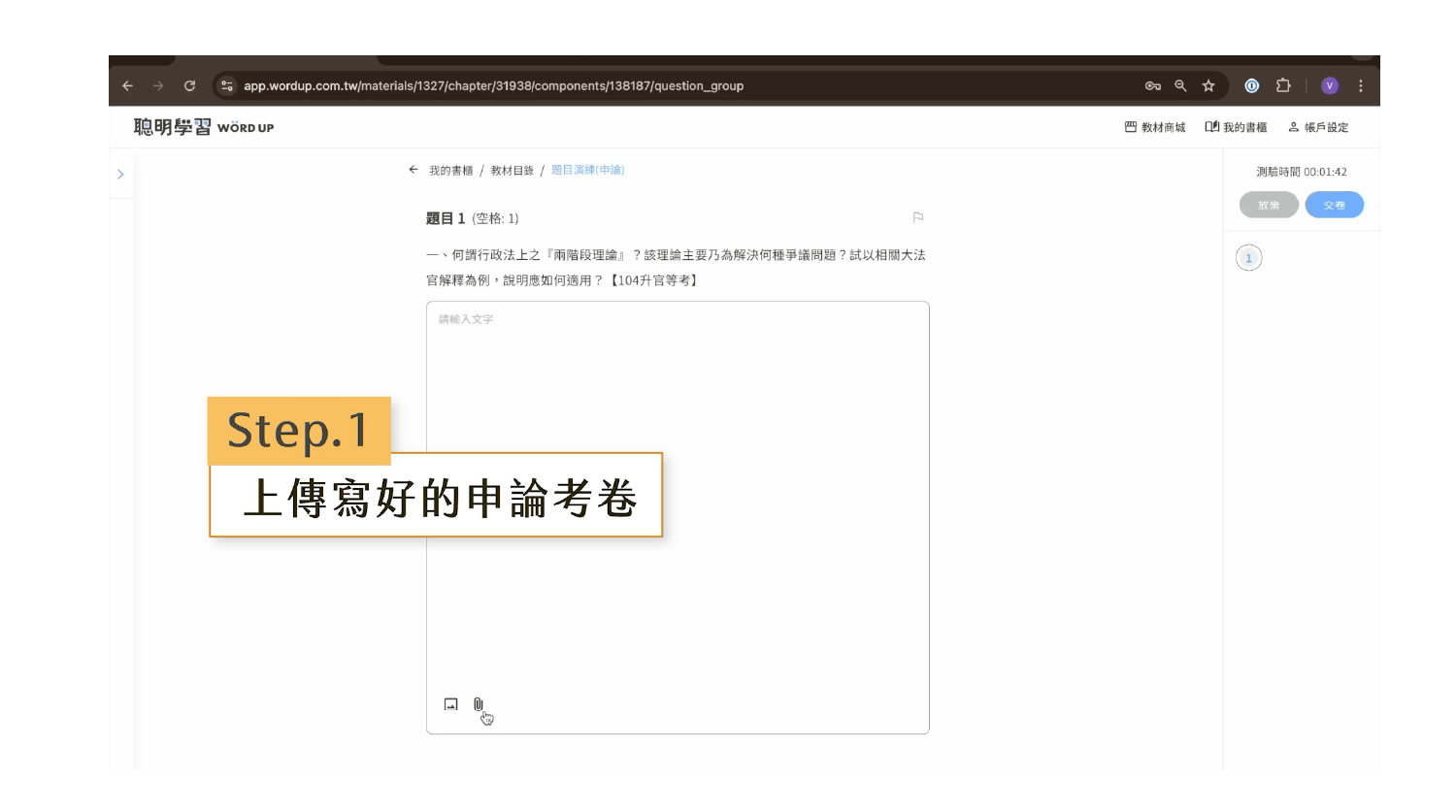Open 教材商城 in the top navigation
The height and width of the screenshot is (812, 1456).
(1155, 127)
